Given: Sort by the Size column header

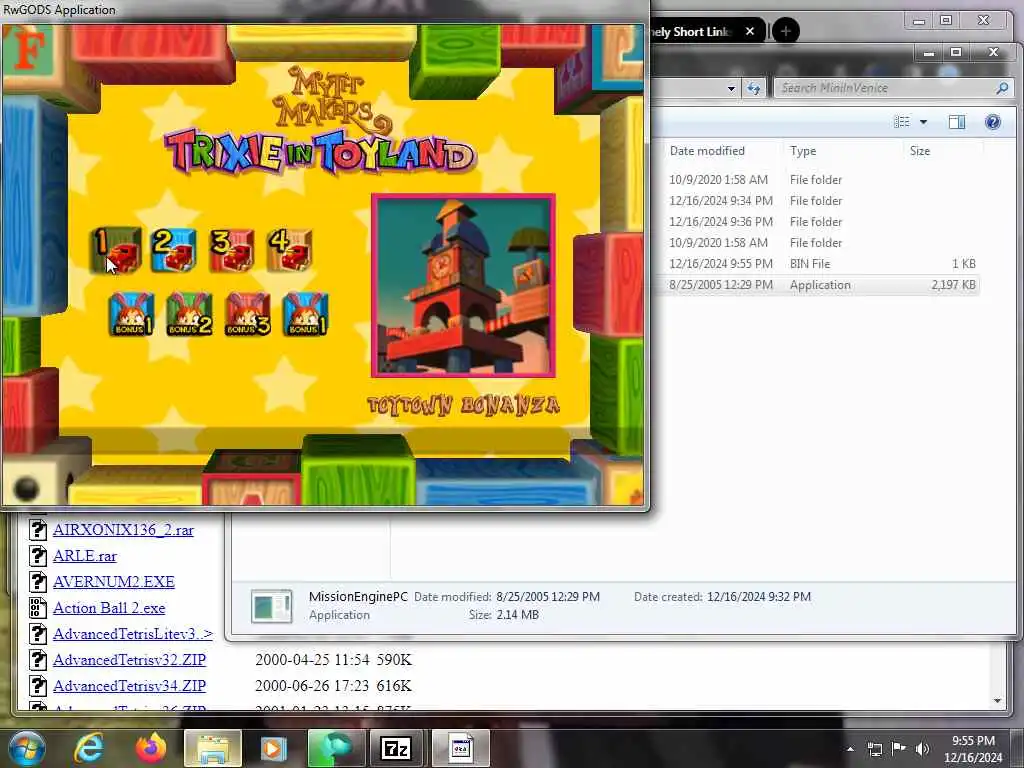Looking at the screenshot, I should click(x=920, y=151).
